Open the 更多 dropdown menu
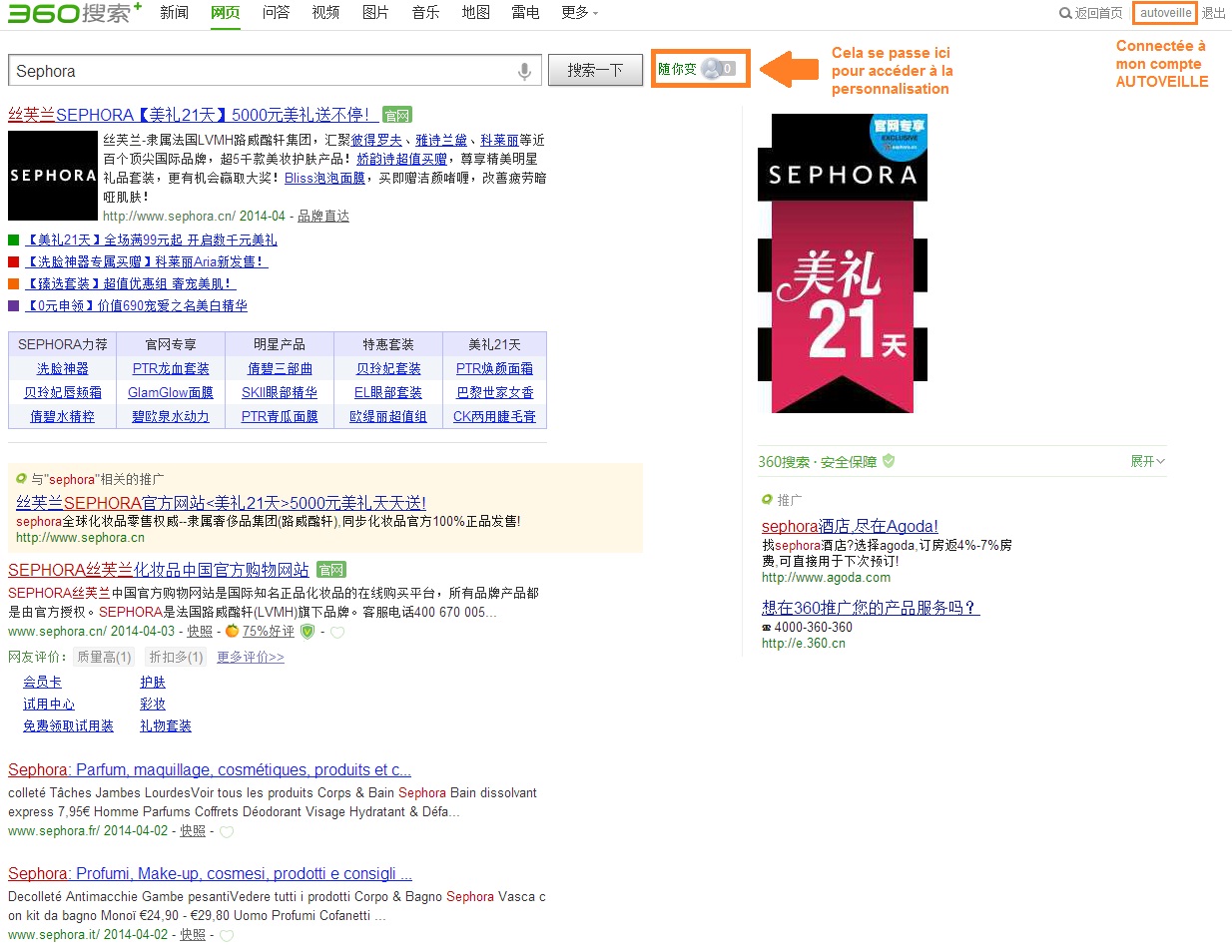The height and width of the screenshot is (952, 1232). (x=579, y=13)
